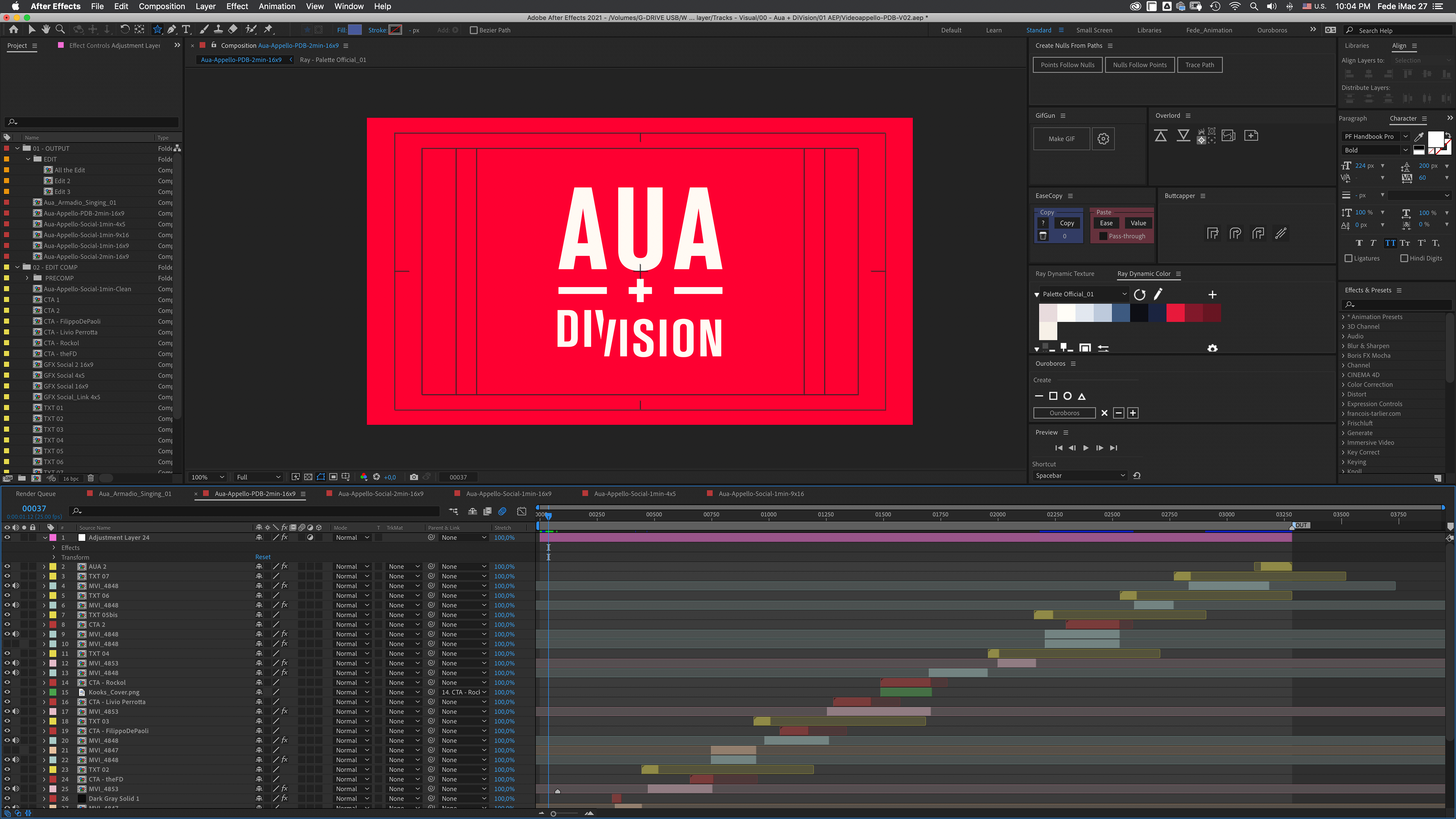This screenshot has height=819, width=1456.
Task: Select the Zoom magnifier tool
Action: (60, 30)
